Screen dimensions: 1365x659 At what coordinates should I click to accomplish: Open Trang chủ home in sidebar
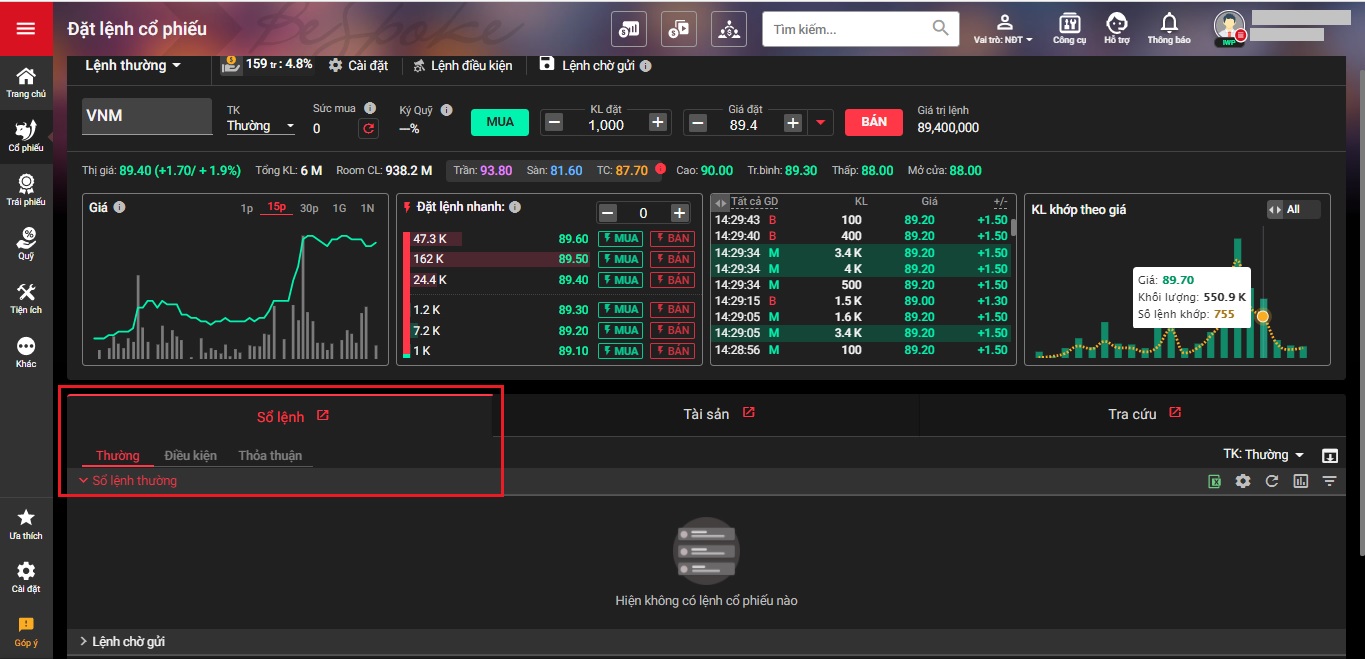click(26, 82)
